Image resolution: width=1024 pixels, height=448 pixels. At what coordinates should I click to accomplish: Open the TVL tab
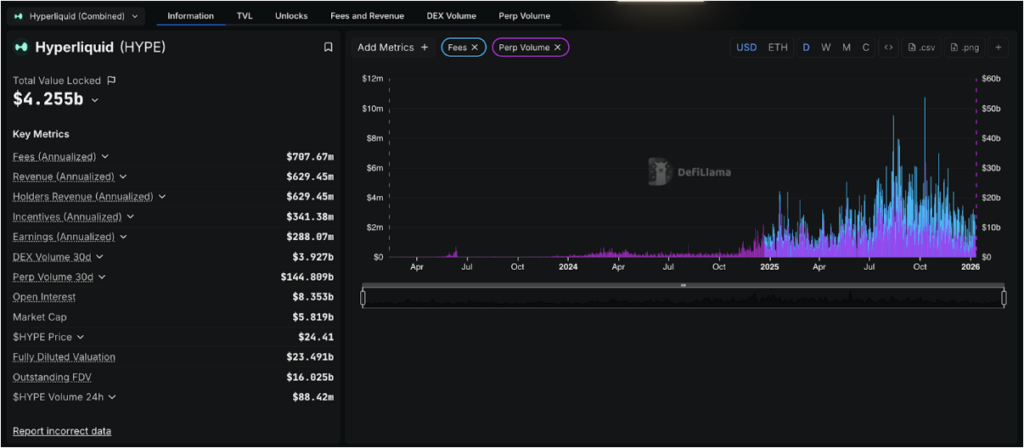(x=244, y=16)
